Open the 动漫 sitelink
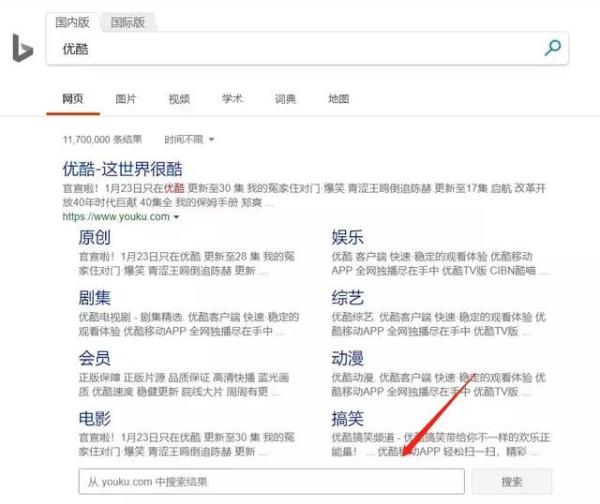Viewport: 600px width, 504px height. [347, 358]
